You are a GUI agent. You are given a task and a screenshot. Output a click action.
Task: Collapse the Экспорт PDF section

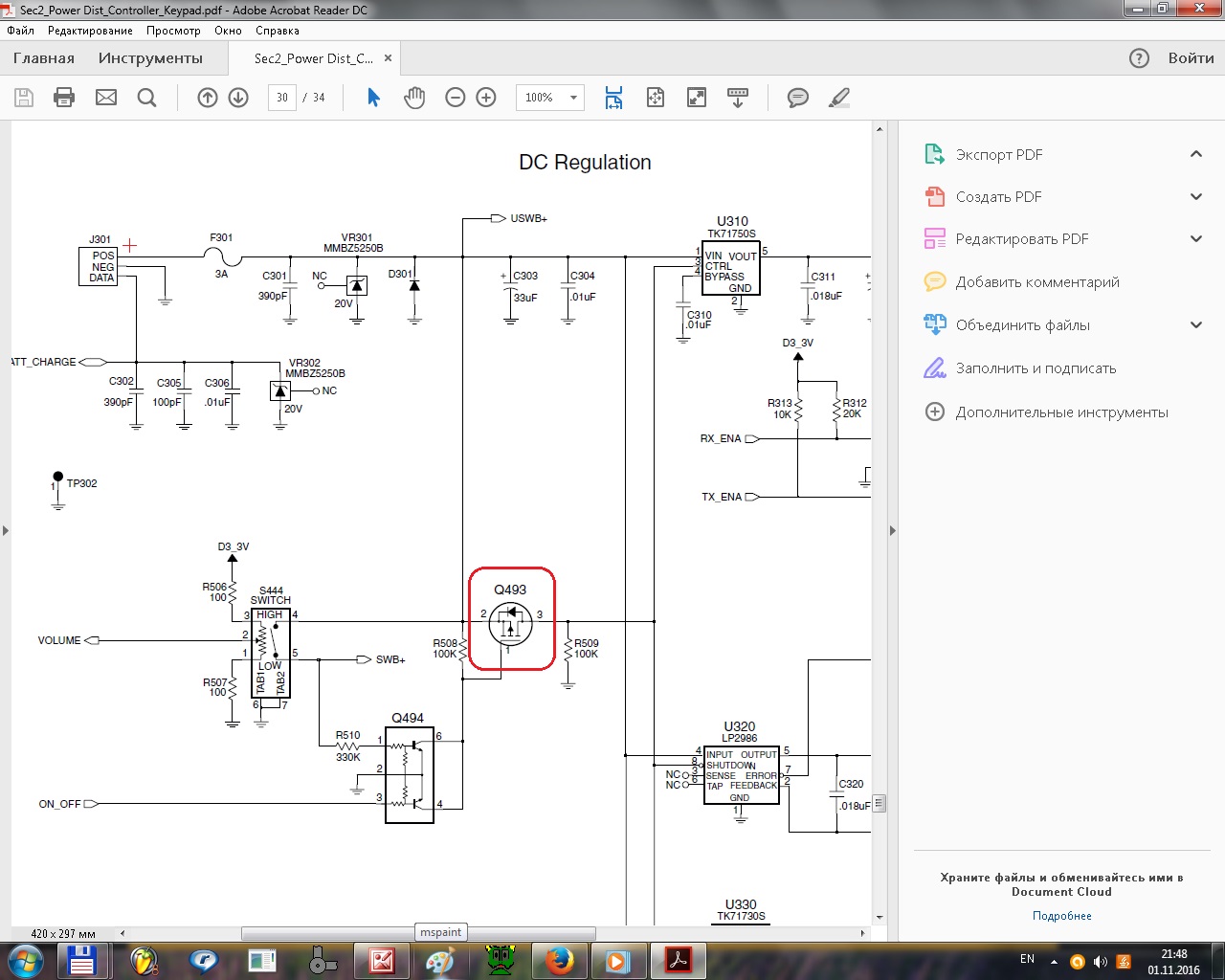(x=1195, y=154)
